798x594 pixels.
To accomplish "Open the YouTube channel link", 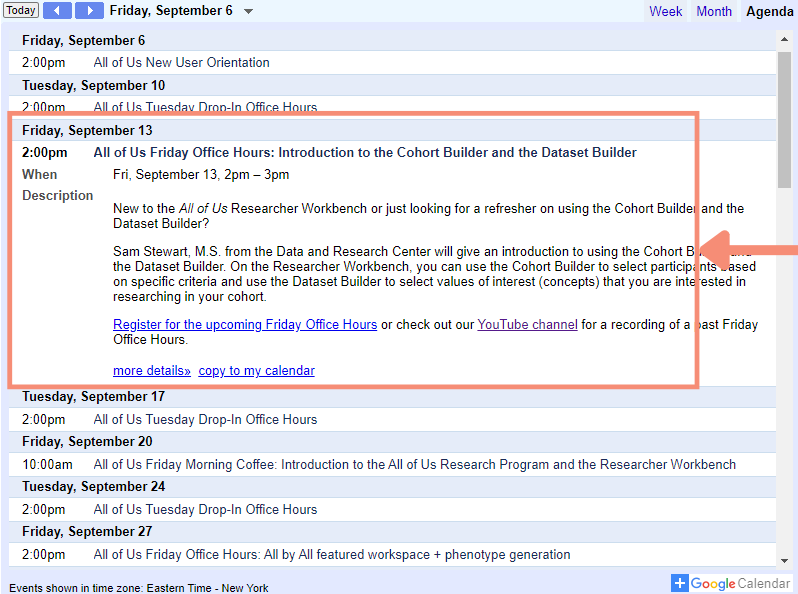I will (527, 324).
